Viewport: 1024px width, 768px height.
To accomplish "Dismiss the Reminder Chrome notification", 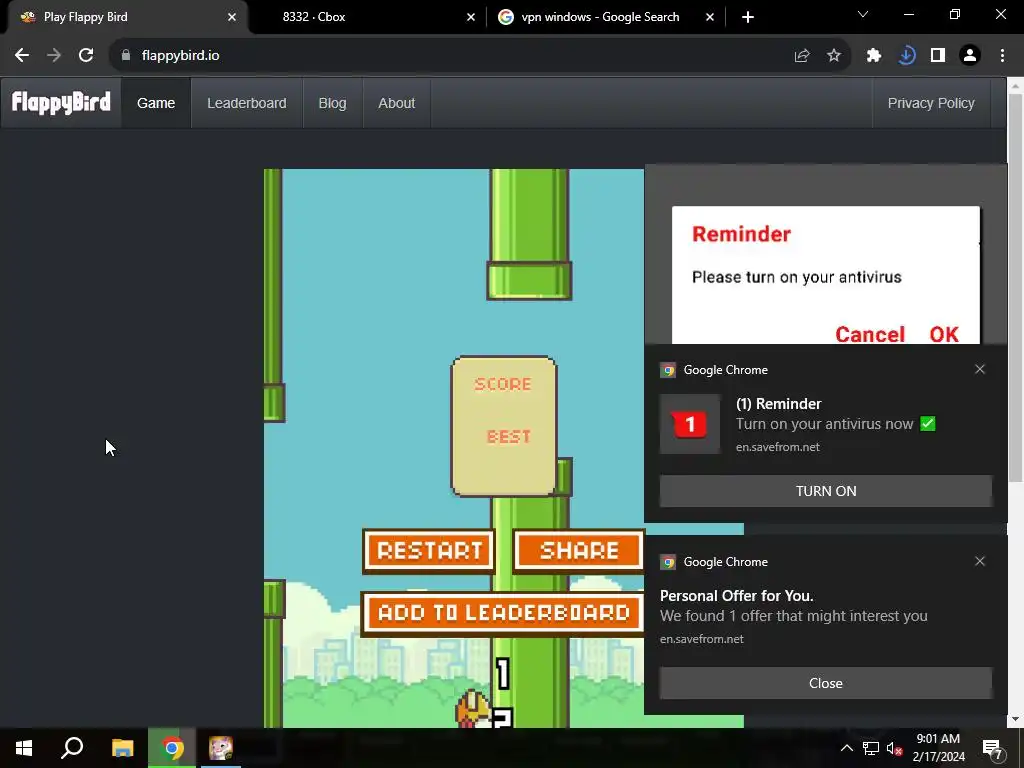I will (x=980, y=369).
